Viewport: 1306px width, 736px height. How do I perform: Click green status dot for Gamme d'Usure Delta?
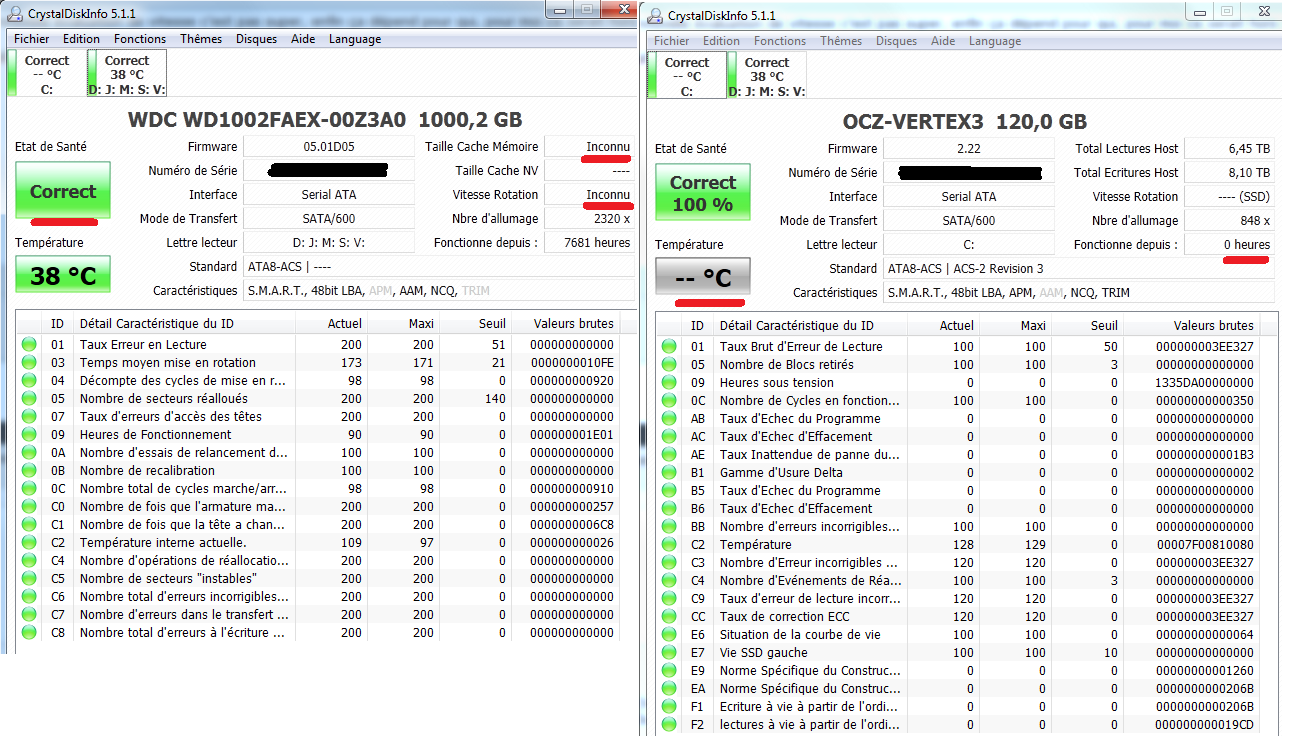[669, 473]
